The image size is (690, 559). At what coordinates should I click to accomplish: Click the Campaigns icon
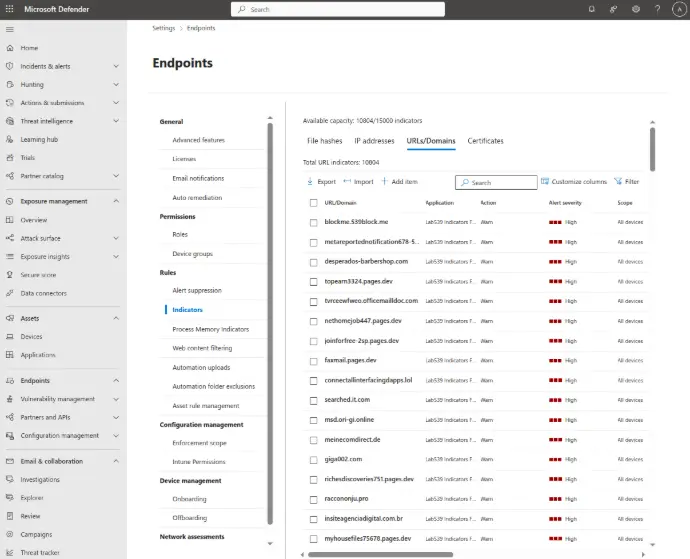coord(10,534)
